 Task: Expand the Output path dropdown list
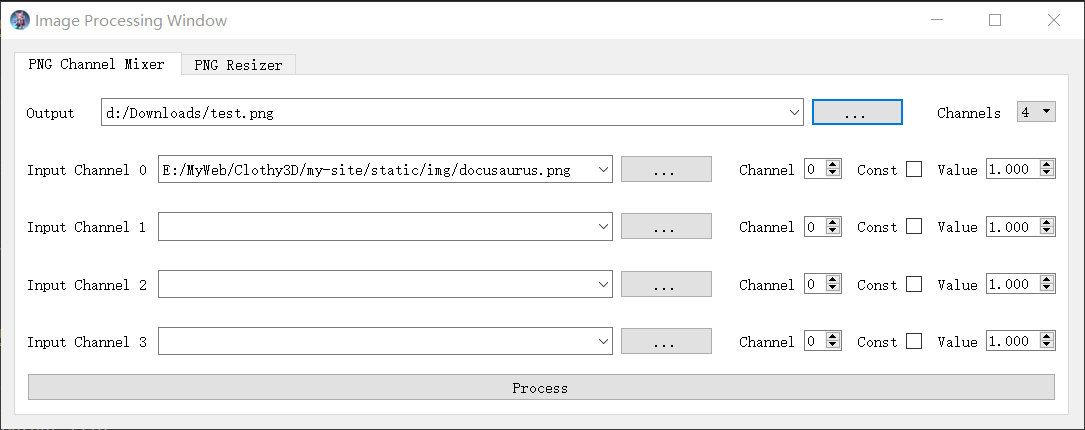(x=794, y=113)
